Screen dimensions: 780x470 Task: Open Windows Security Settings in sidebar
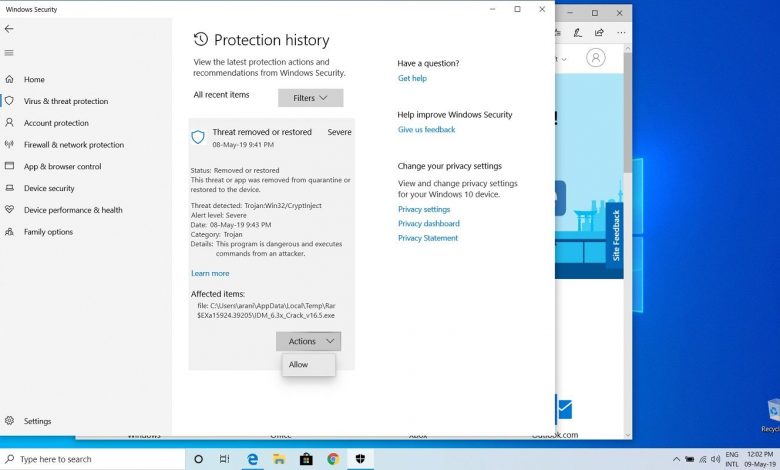point(37,421)
